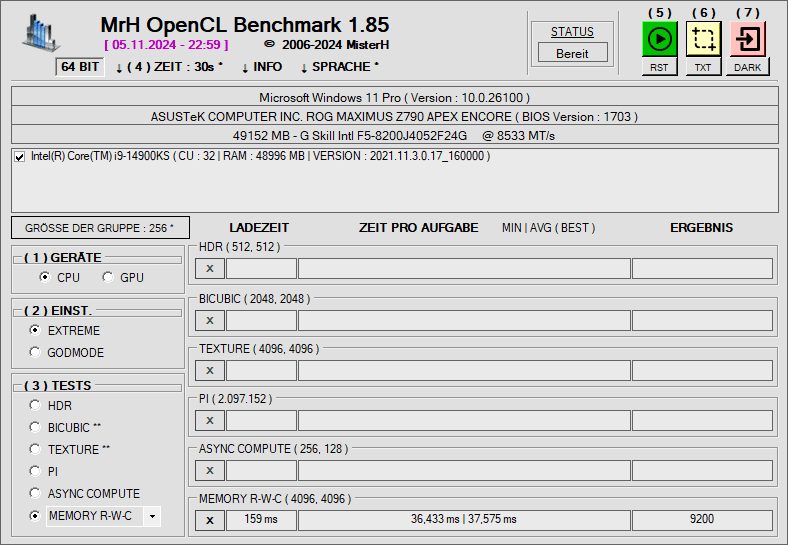Viewport: 788px width, 545px height.
Task: Click the PI result score field
Action: [702, 420]
